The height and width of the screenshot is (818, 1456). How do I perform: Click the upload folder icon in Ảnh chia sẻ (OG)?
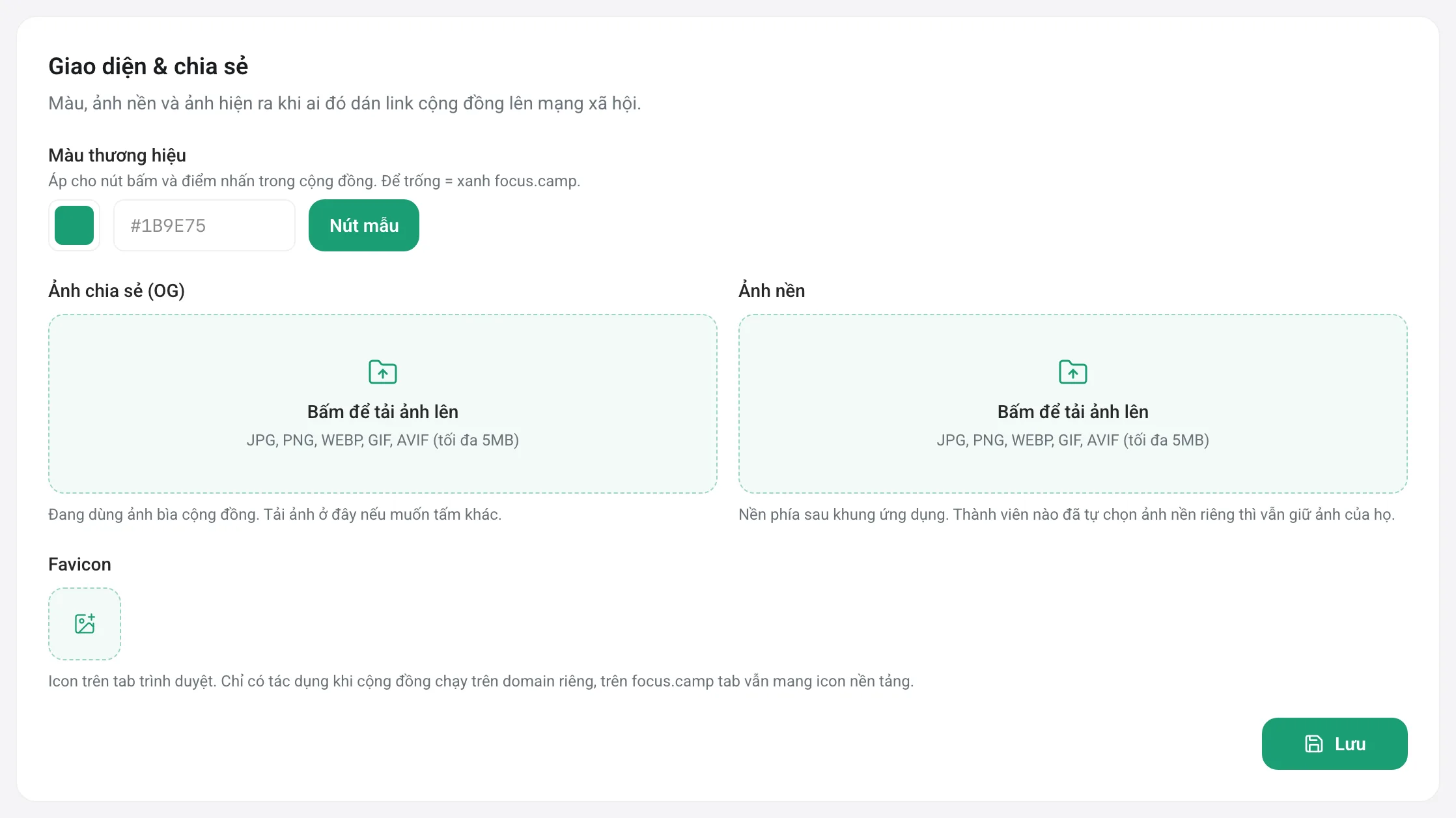click(x=383, y=372)
